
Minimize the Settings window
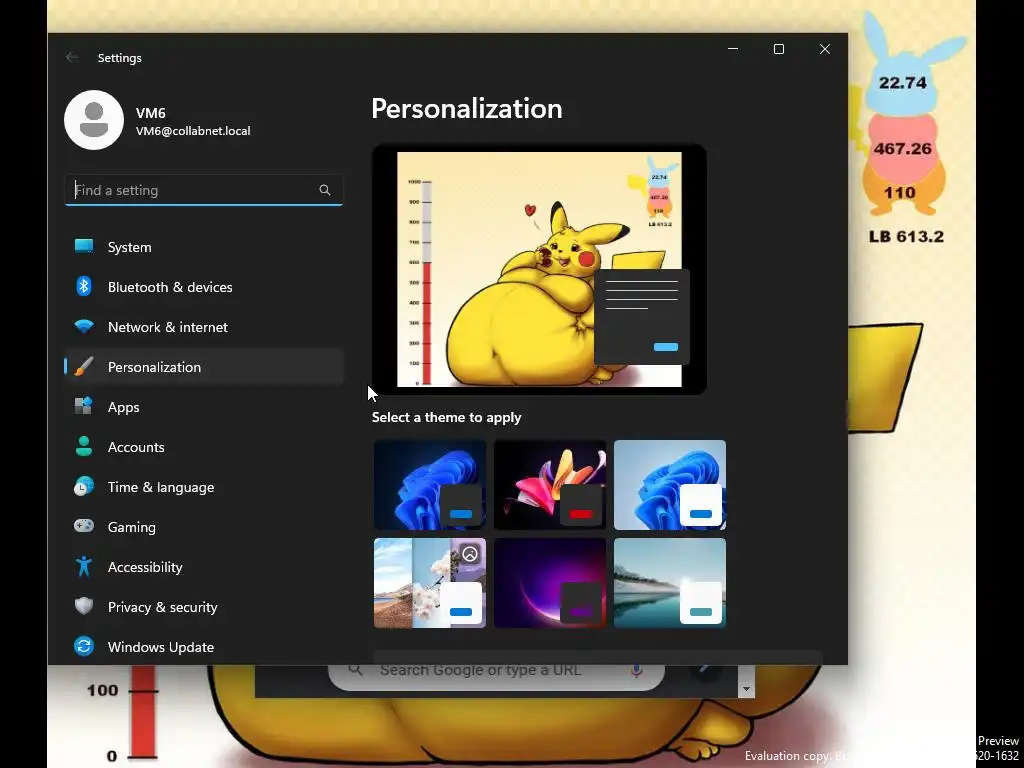[733, 49]
